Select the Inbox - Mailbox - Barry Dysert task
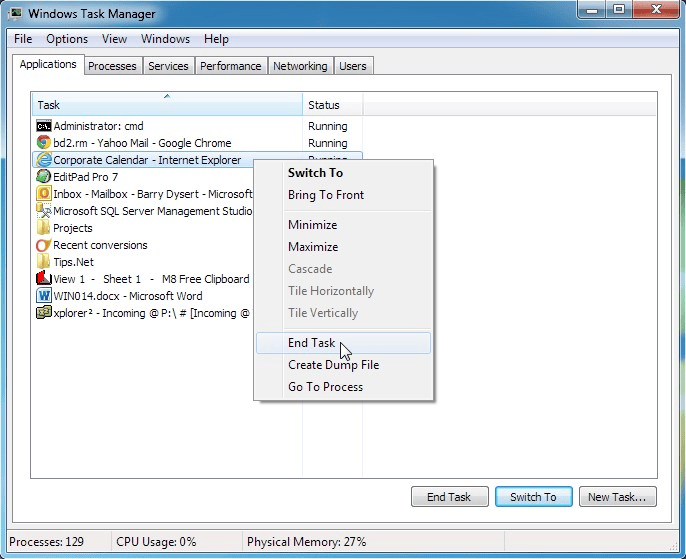The height and width of the screenshot is (559, 686). [143, 194]
